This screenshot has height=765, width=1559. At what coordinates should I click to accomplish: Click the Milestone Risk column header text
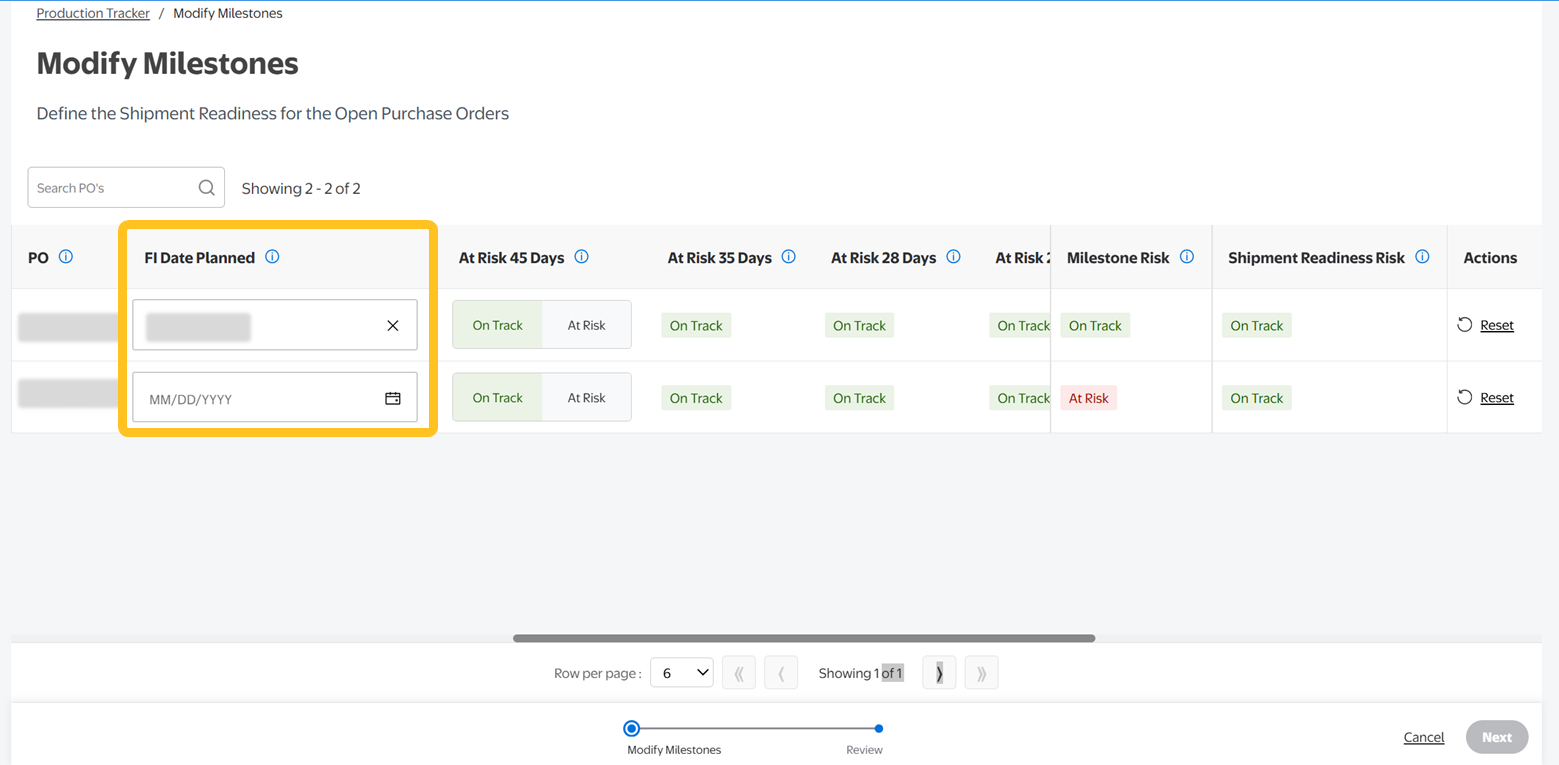(x=1118, y=257)
